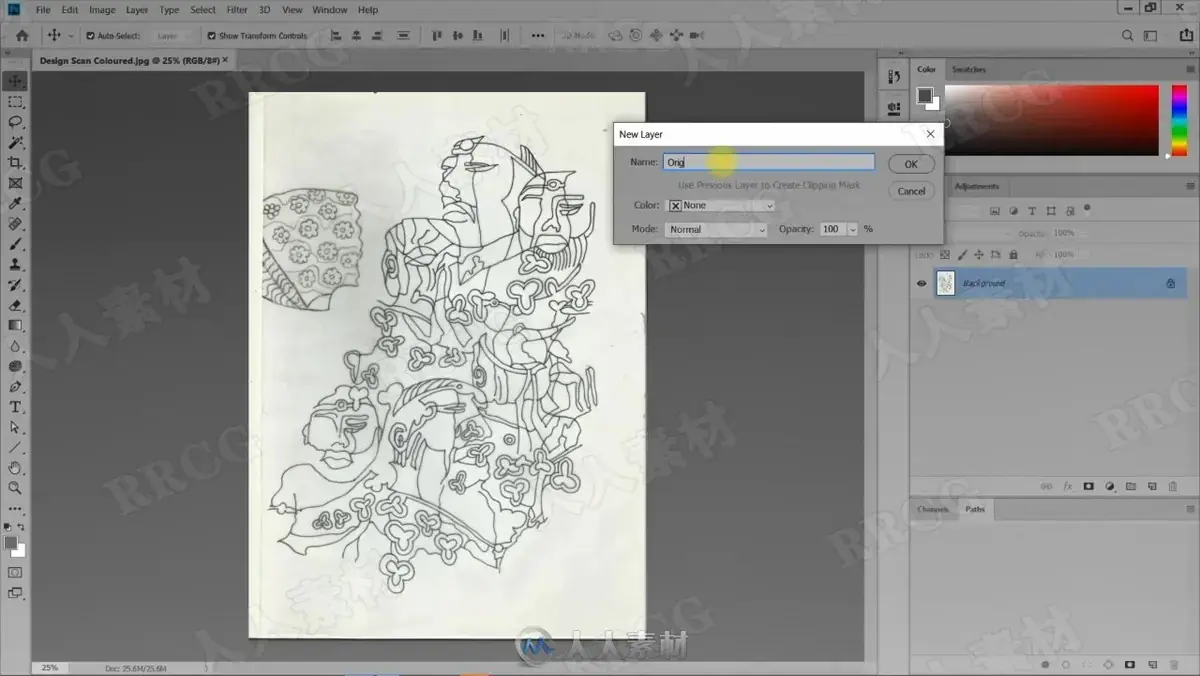1200x676 pixels.
Task: Open the search icon in options bar
Action: click(1127, 36)
